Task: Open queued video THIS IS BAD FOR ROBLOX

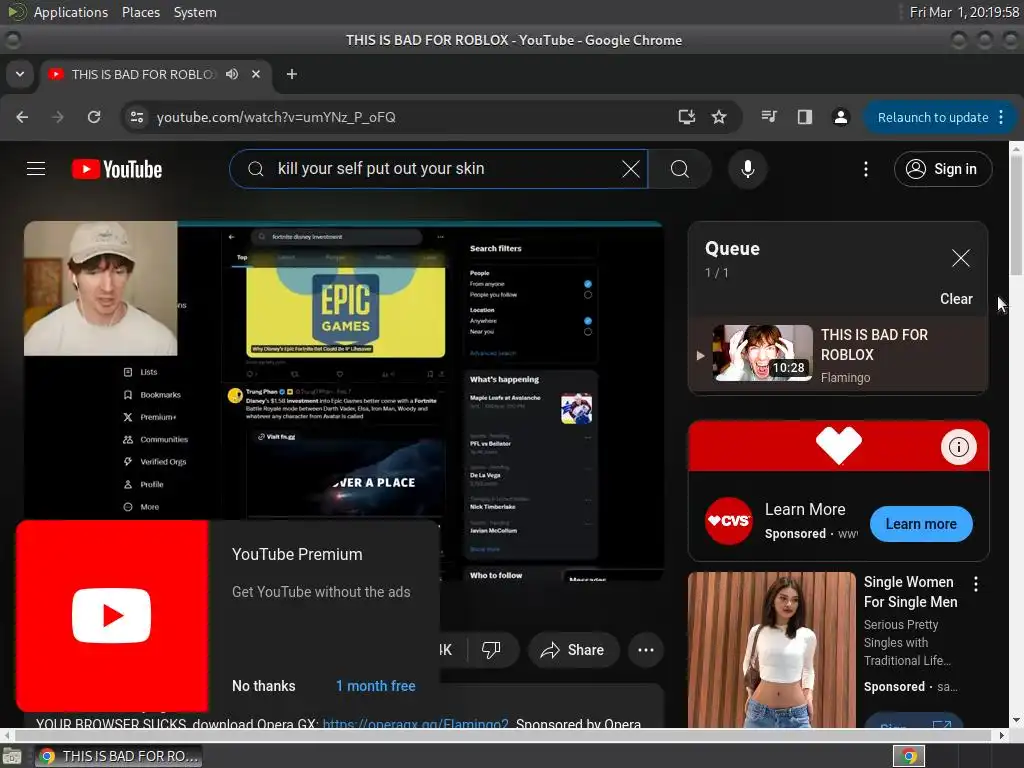Action: click(838, 355)
